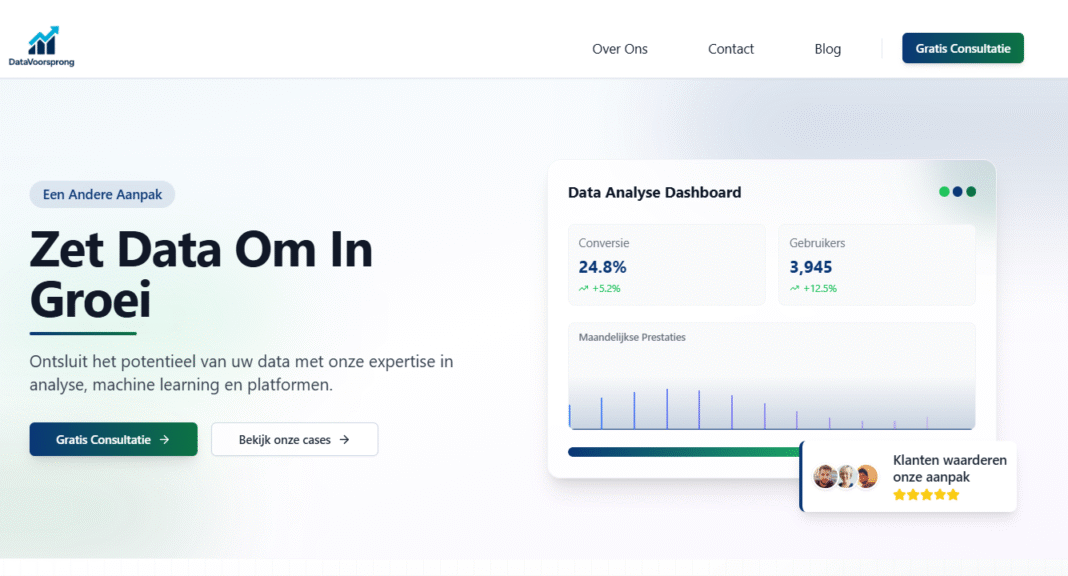1068x576 pixels.
Task: Go to the Contact page
Action: coord(731,49)
